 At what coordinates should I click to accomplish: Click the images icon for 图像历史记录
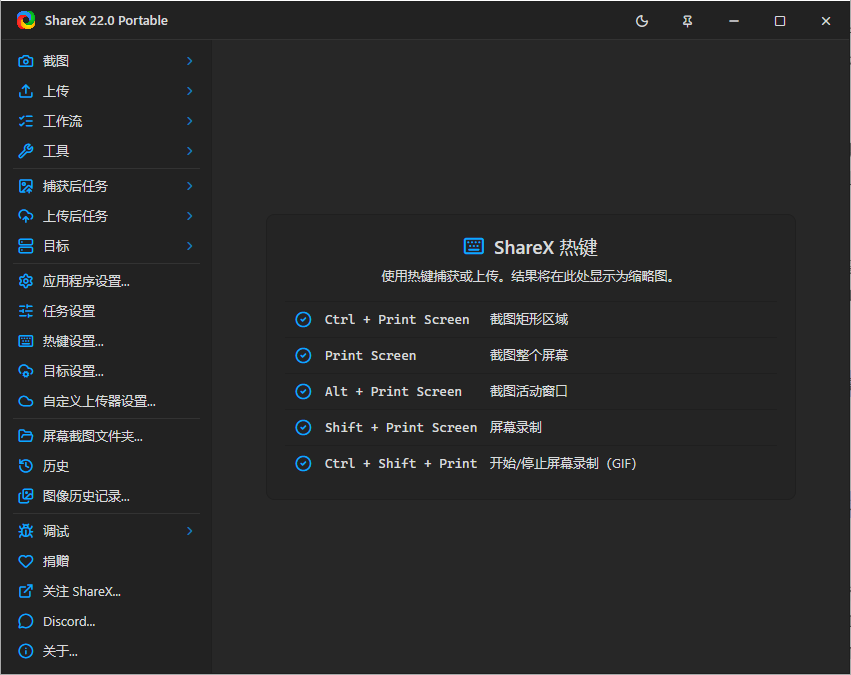coord(26,496)
